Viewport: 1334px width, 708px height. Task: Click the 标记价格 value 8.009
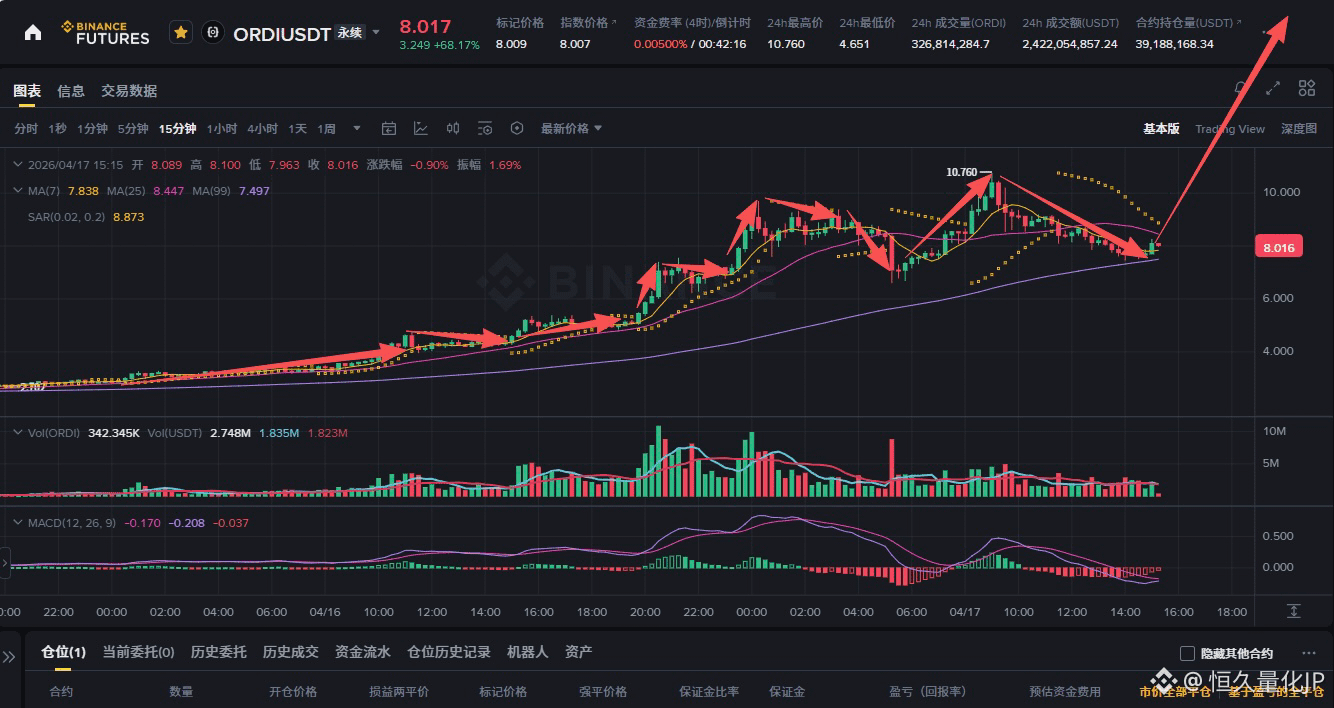coord(512,44)
